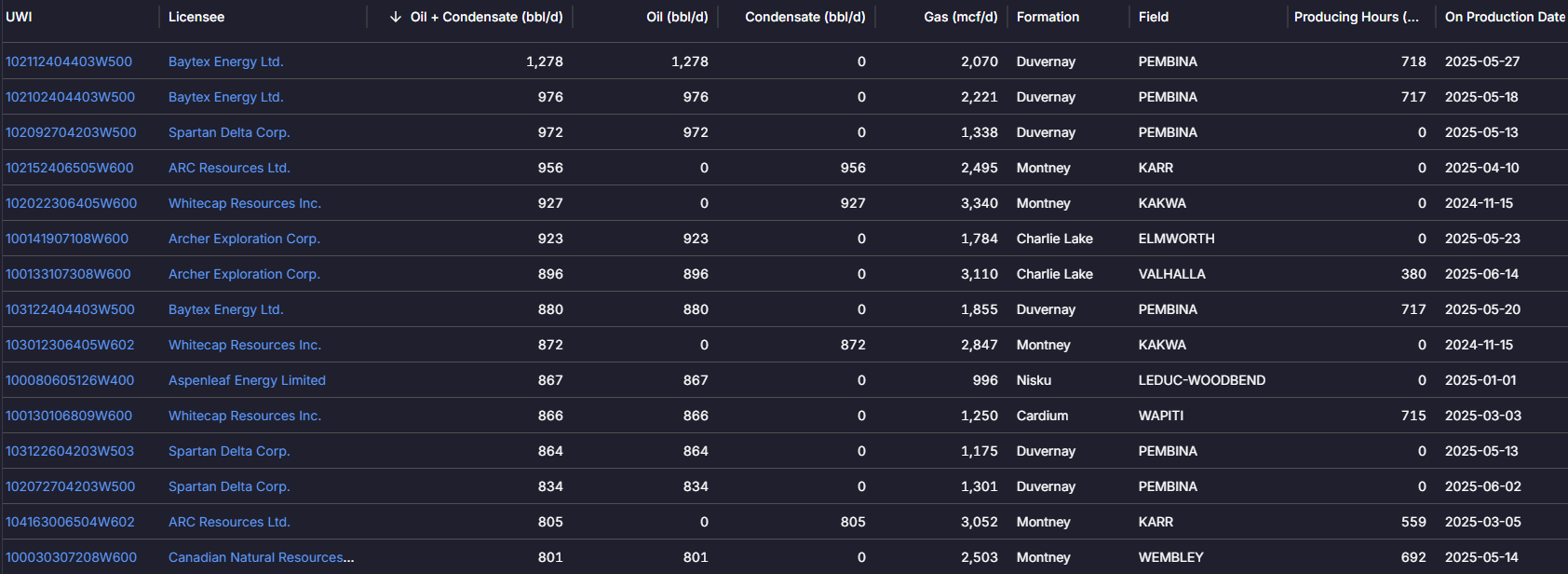Open well link 102092704203W500
The image size is (1568, 574).
71,132
